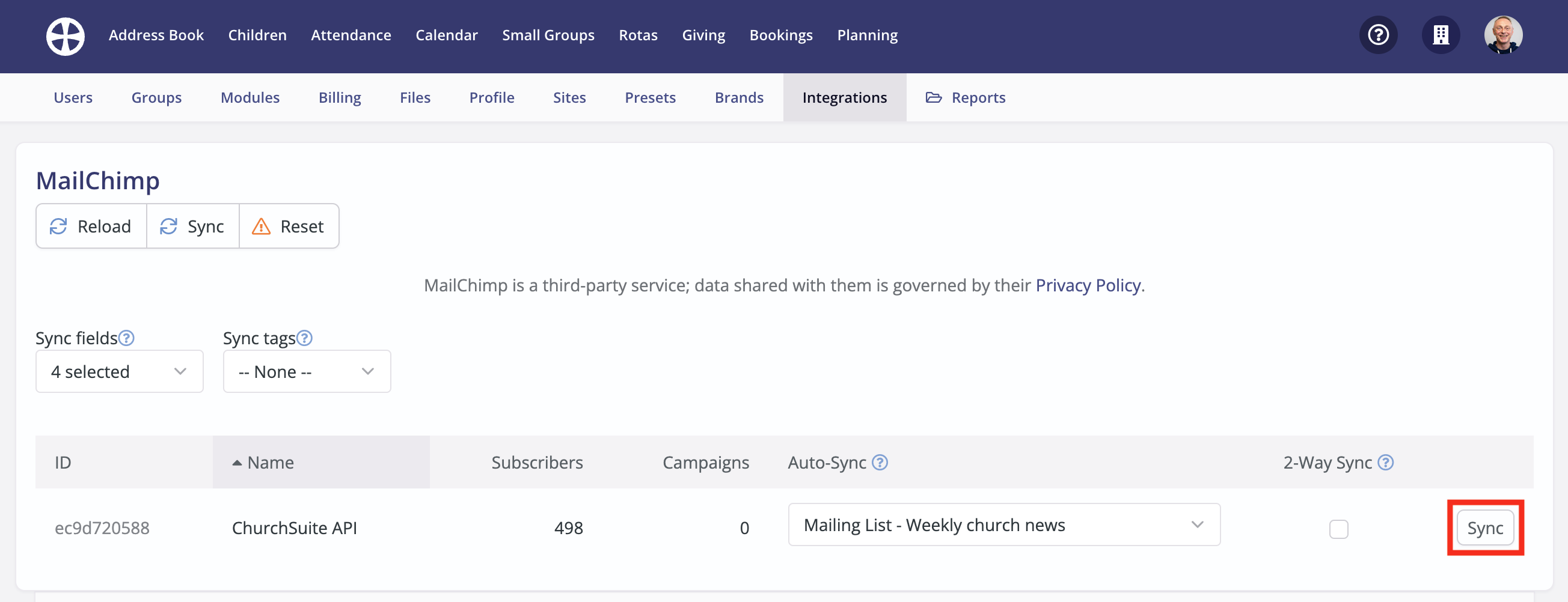This screenshot has width=1568, height=602.
Task: Open the user profile avatar
Action: (1503, 35)
